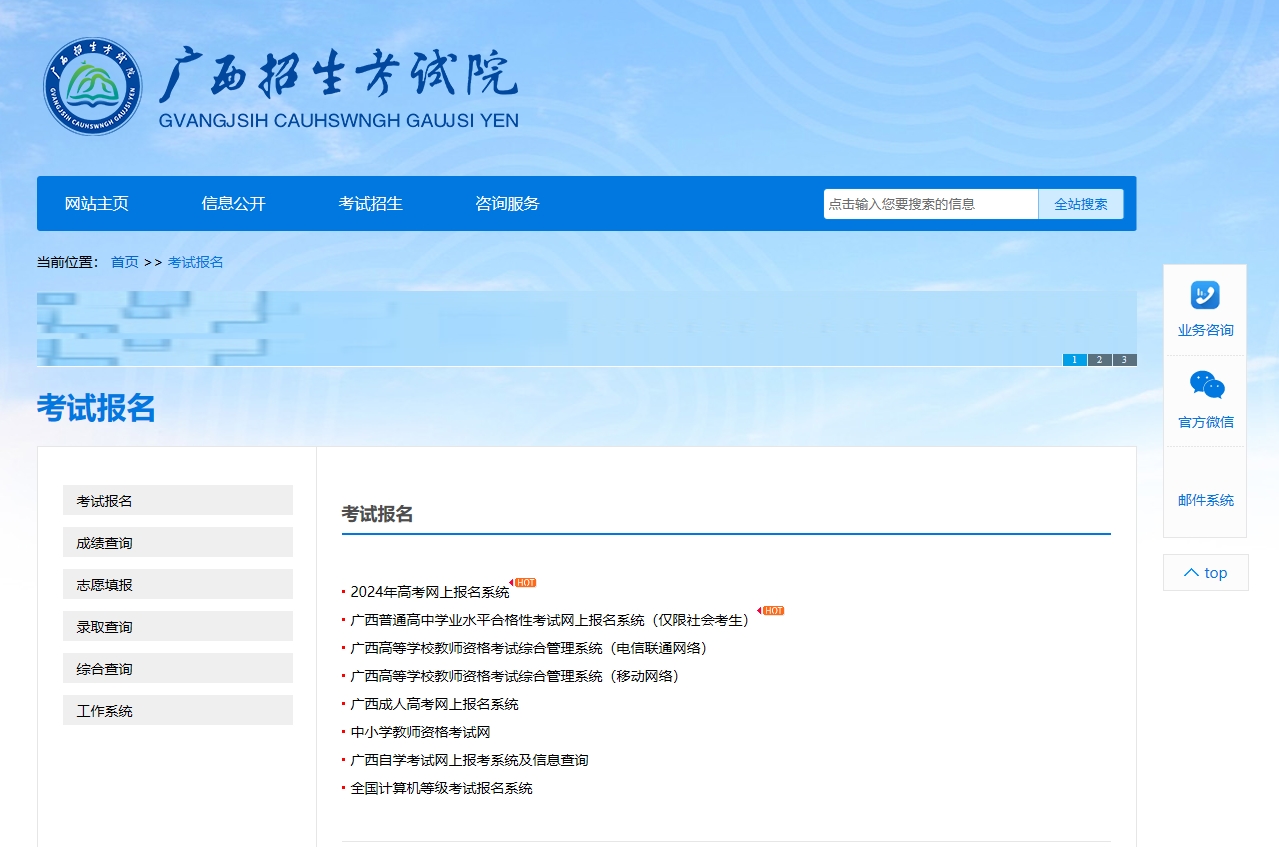Open the 网站主页 navigation menu
Image resolution: width=1279 pixels, height=847 pixels.
pyautogui.click(x=97, y=204)
